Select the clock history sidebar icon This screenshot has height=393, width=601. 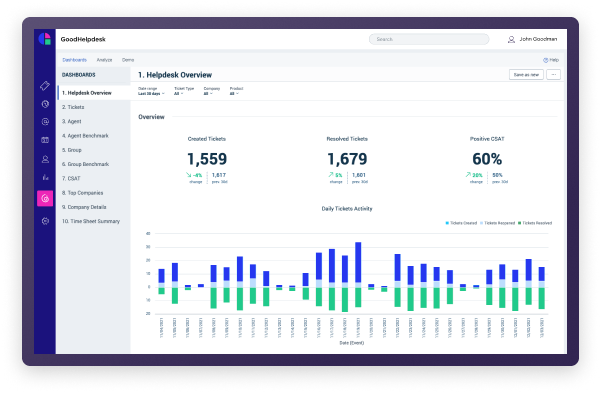point(45,104)
